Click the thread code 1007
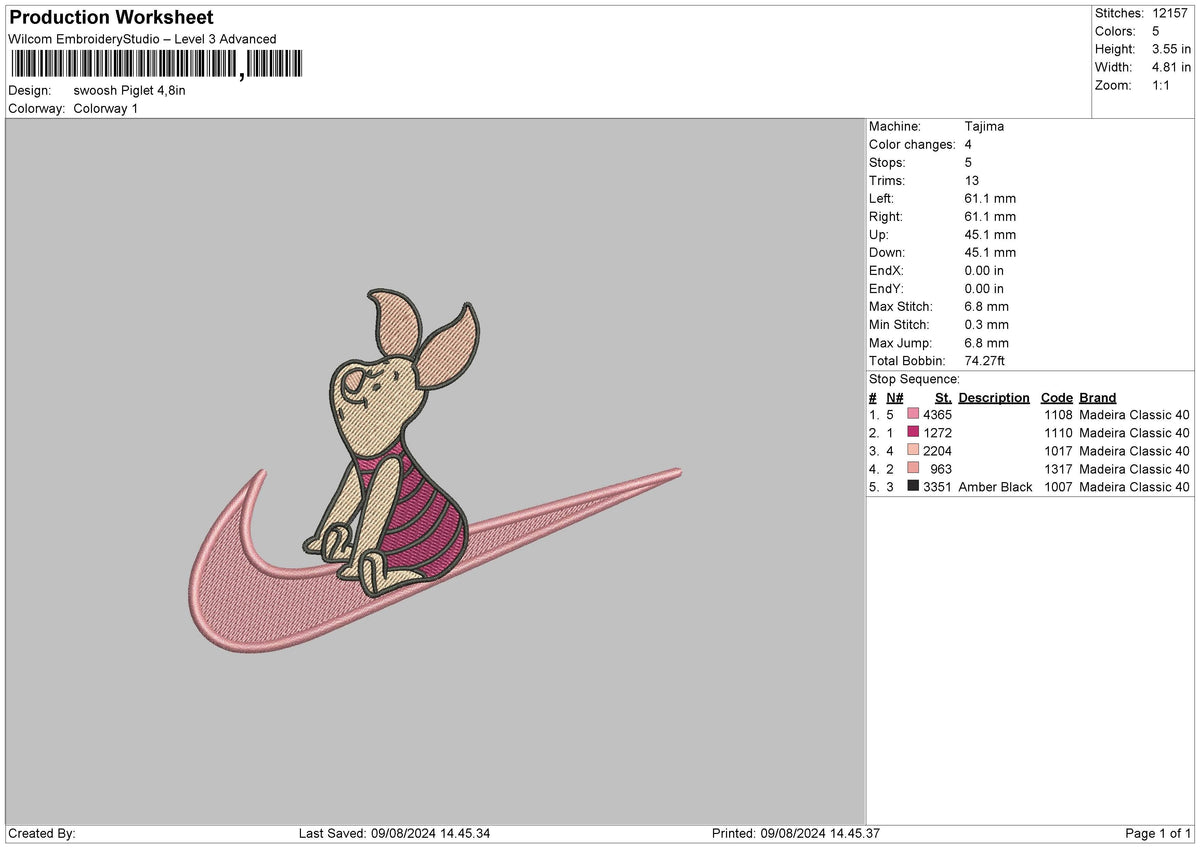This screenshot has width=1200, height=848. [1058, 487]
